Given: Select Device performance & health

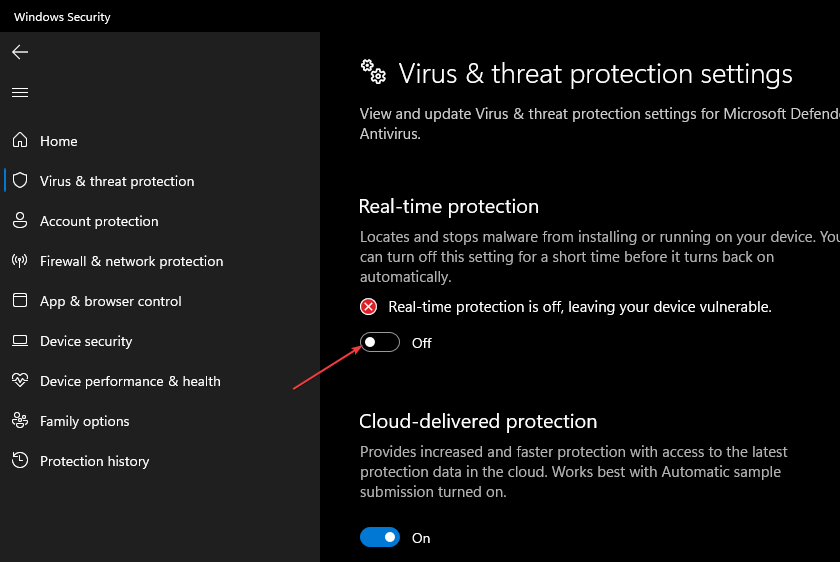Looking at the screenshot, I should tap(130, 381).
